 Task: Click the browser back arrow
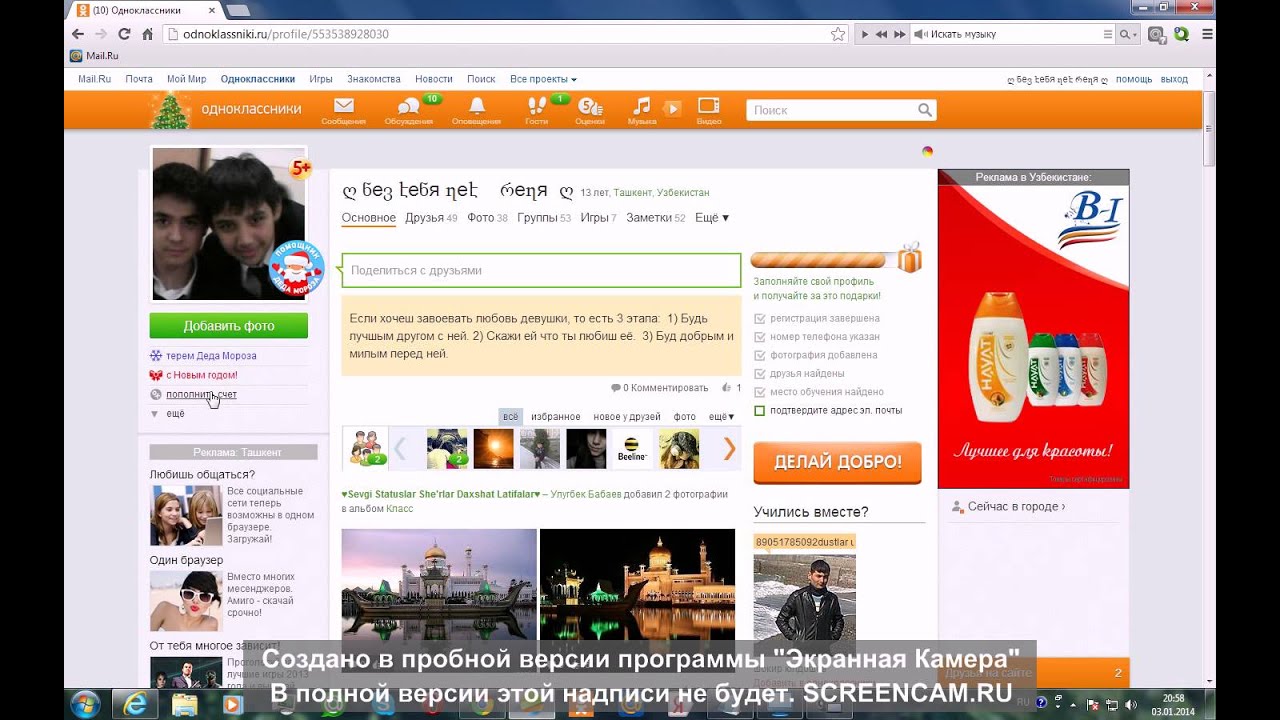pos(78,34)
